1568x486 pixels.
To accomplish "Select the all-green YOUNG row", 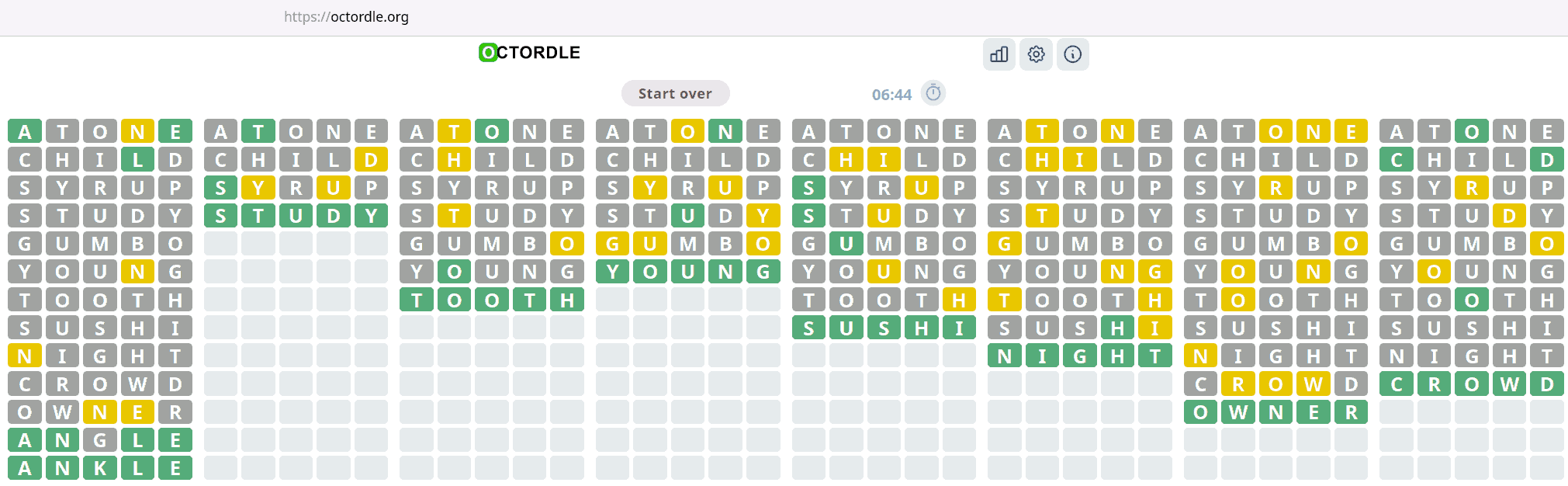I will click(687, 272).
